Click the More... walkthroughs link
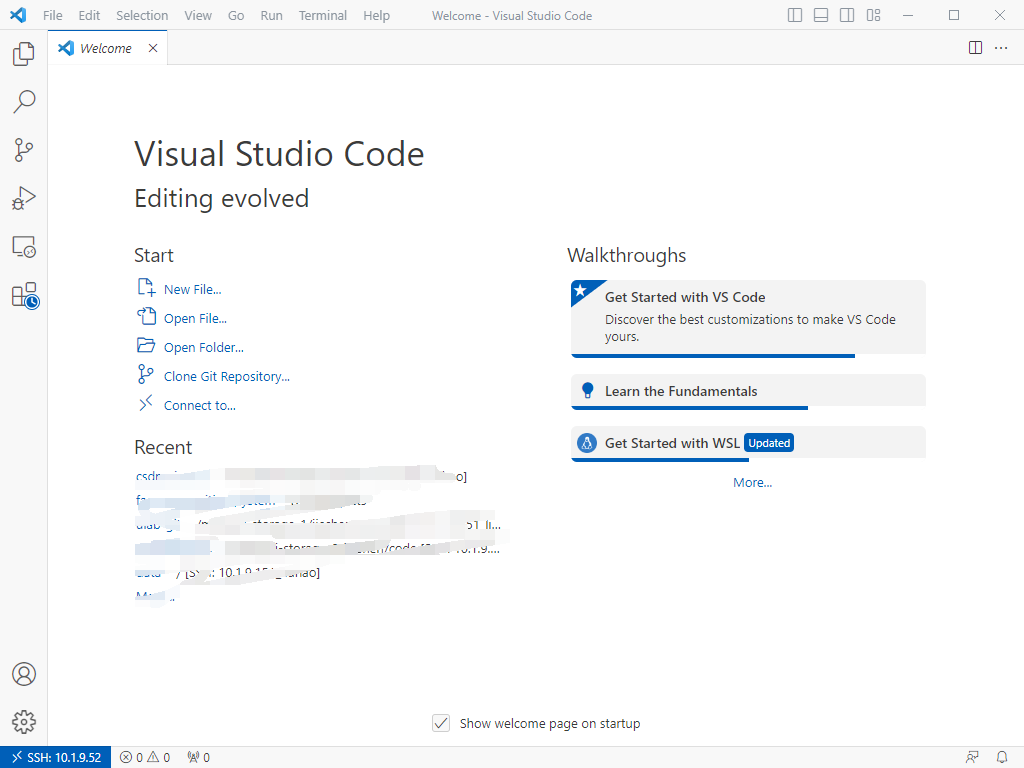 click(x=752, y=483)
